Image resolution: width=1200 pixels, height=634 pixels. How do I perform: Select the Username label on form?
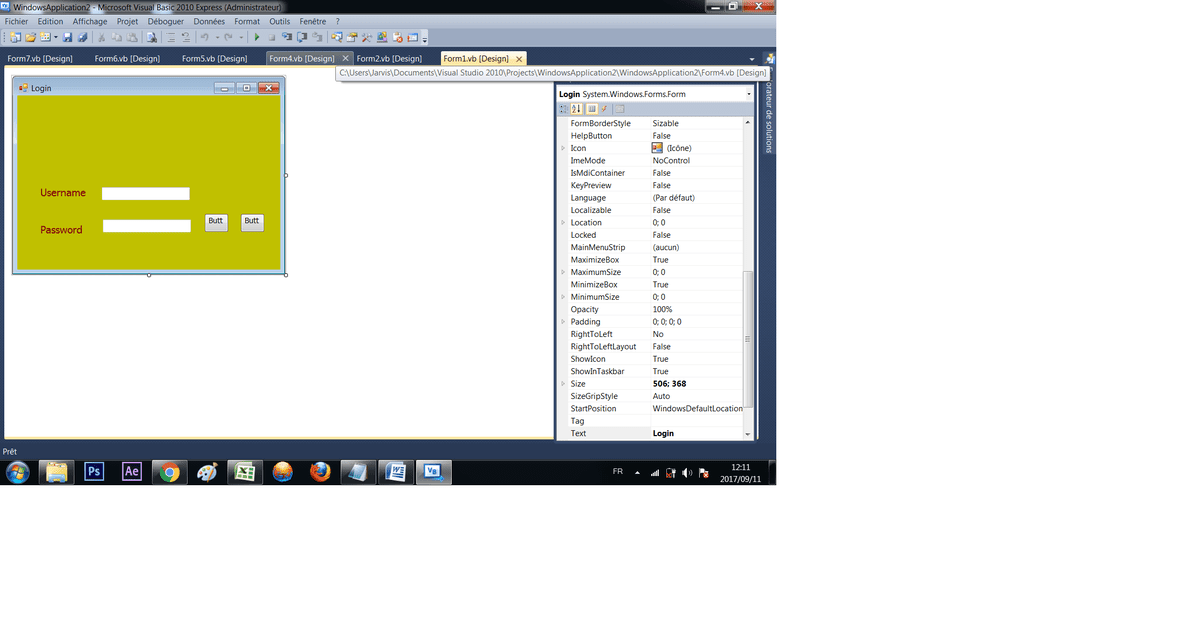63,193
